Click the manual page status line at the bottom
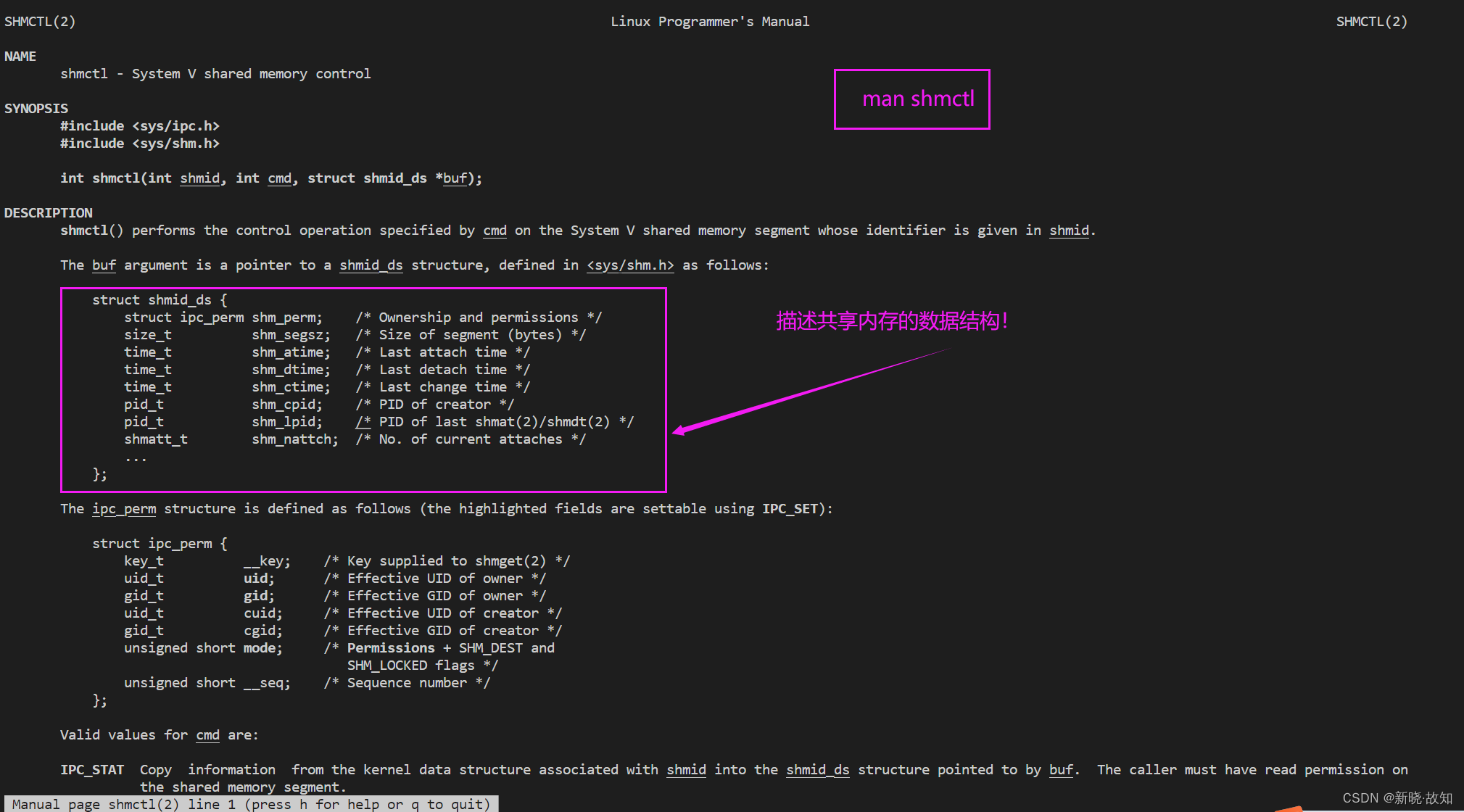 [x=250, y=804]
